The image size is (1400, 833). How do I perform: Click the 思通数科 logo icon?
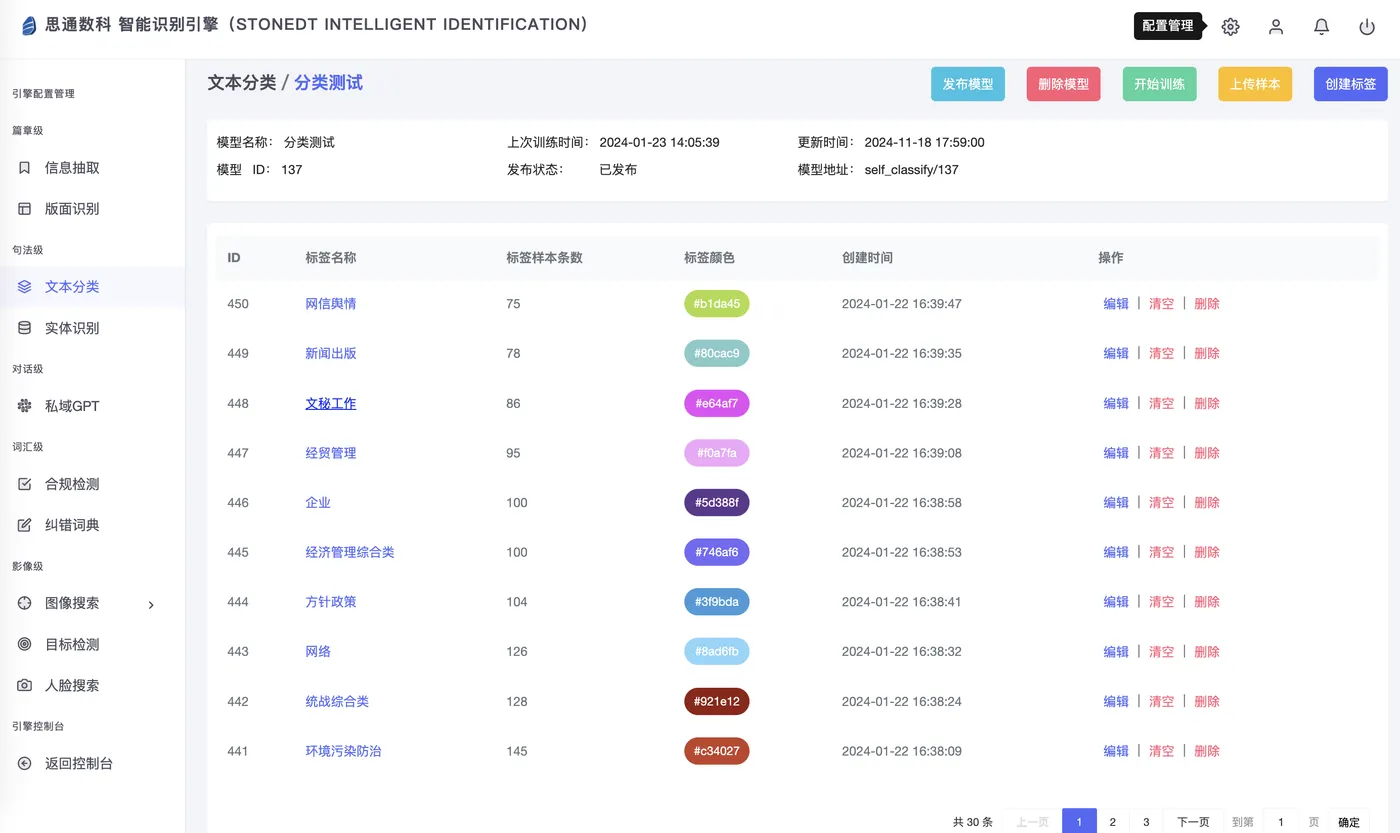coord(30,25)
